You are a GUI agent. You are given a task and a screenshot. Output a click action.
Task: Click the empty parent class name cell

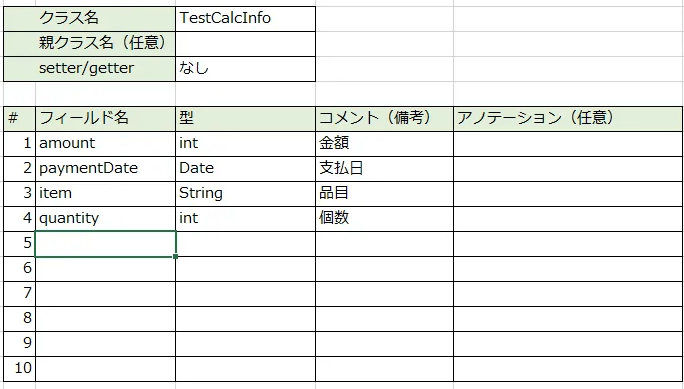click(245, 44)
